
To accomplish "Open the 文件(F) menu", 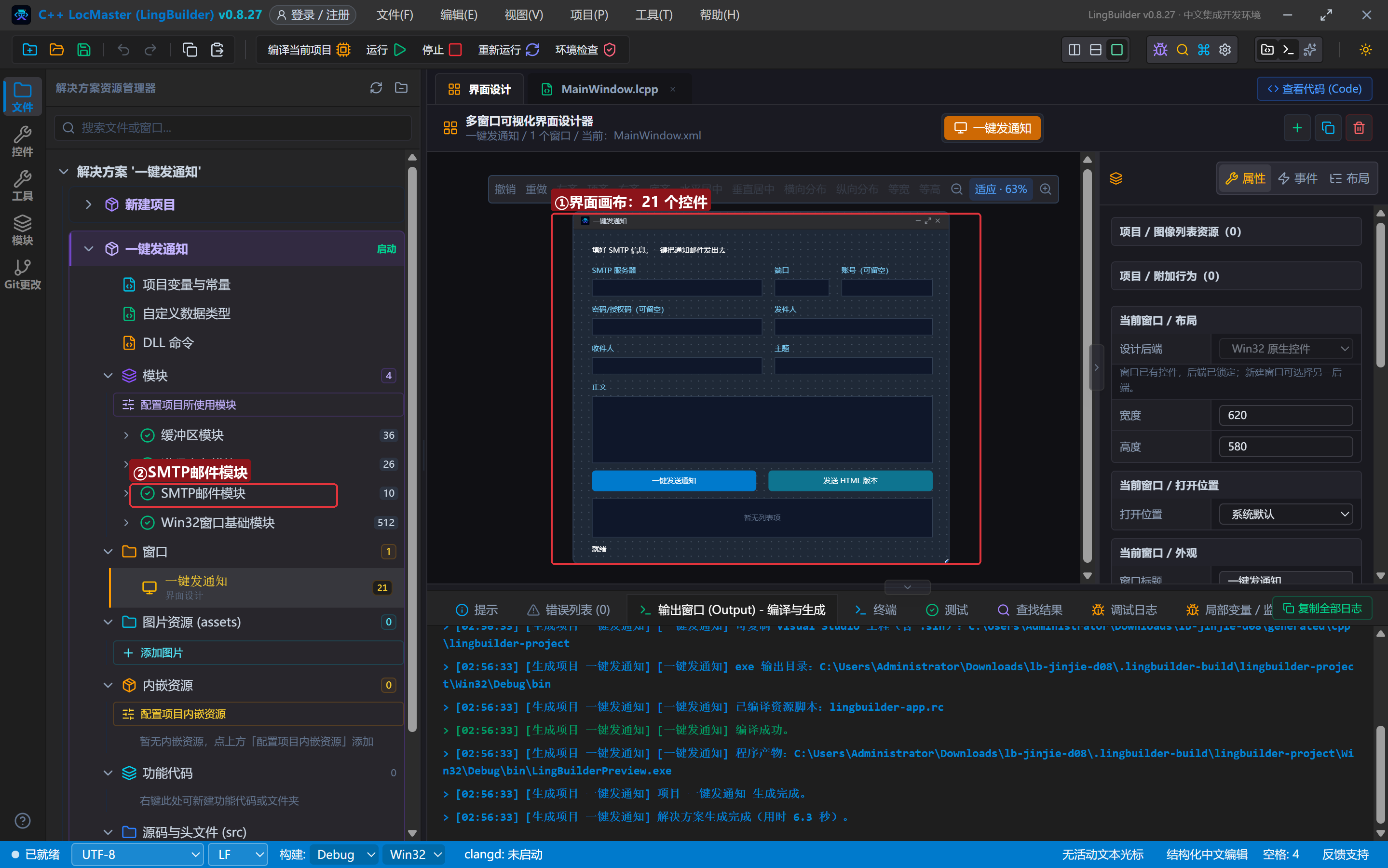I will pyautogui.click(x=395, y=15).
